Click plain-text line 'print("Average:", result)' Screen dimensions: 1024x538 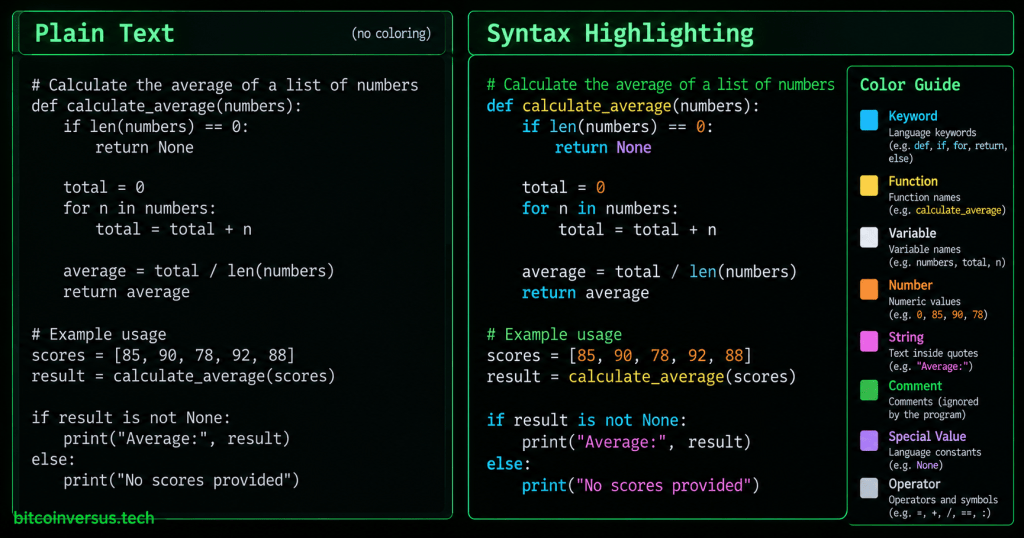pos(176,438)
